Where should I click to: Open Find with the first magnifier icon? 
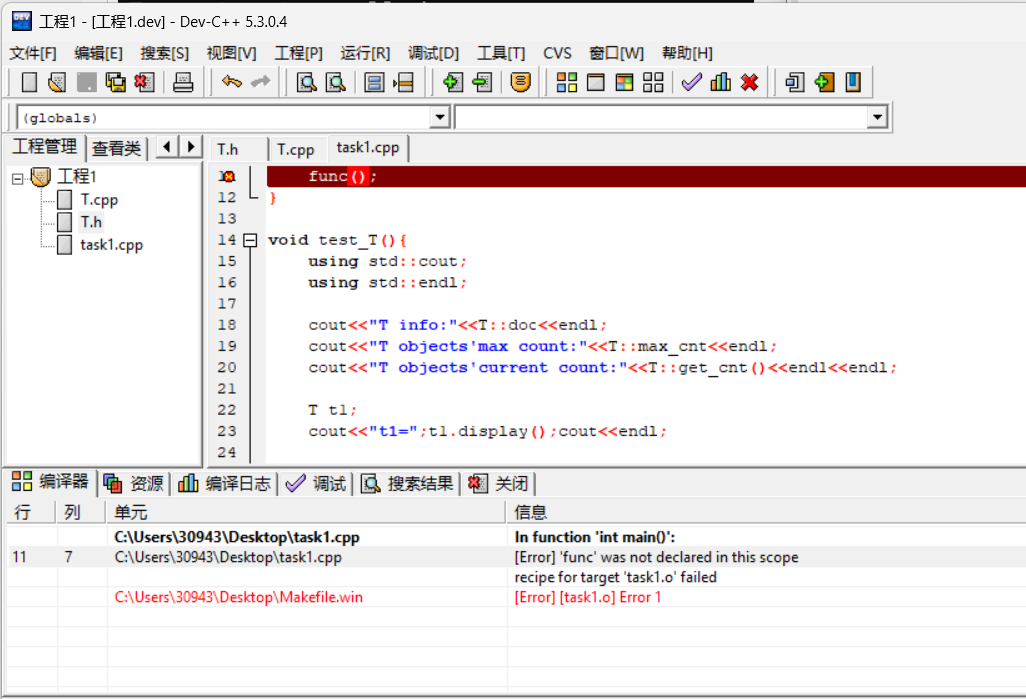306,82
